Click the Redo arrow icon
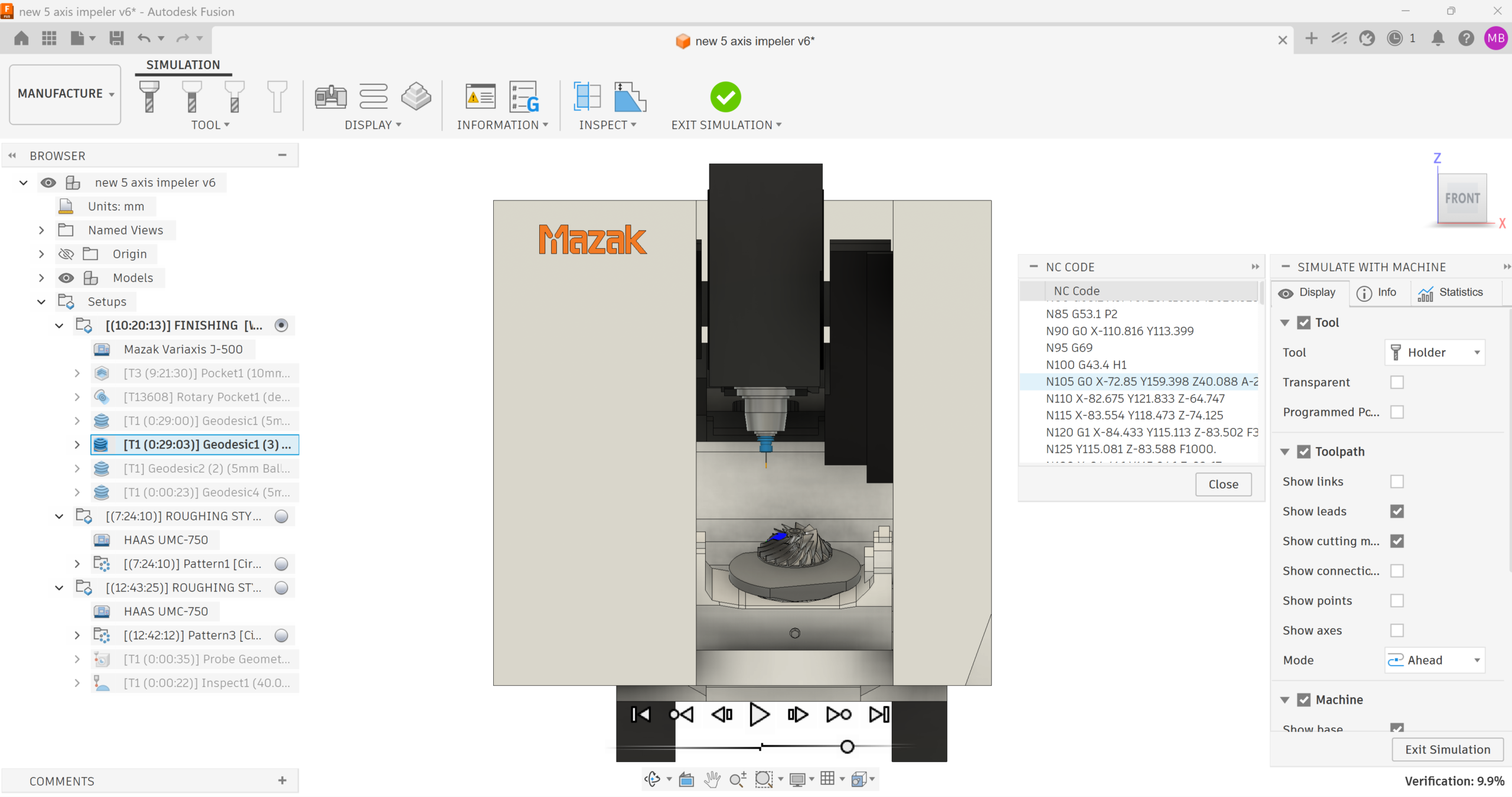The image size is (1512, 797). point(183,38)
